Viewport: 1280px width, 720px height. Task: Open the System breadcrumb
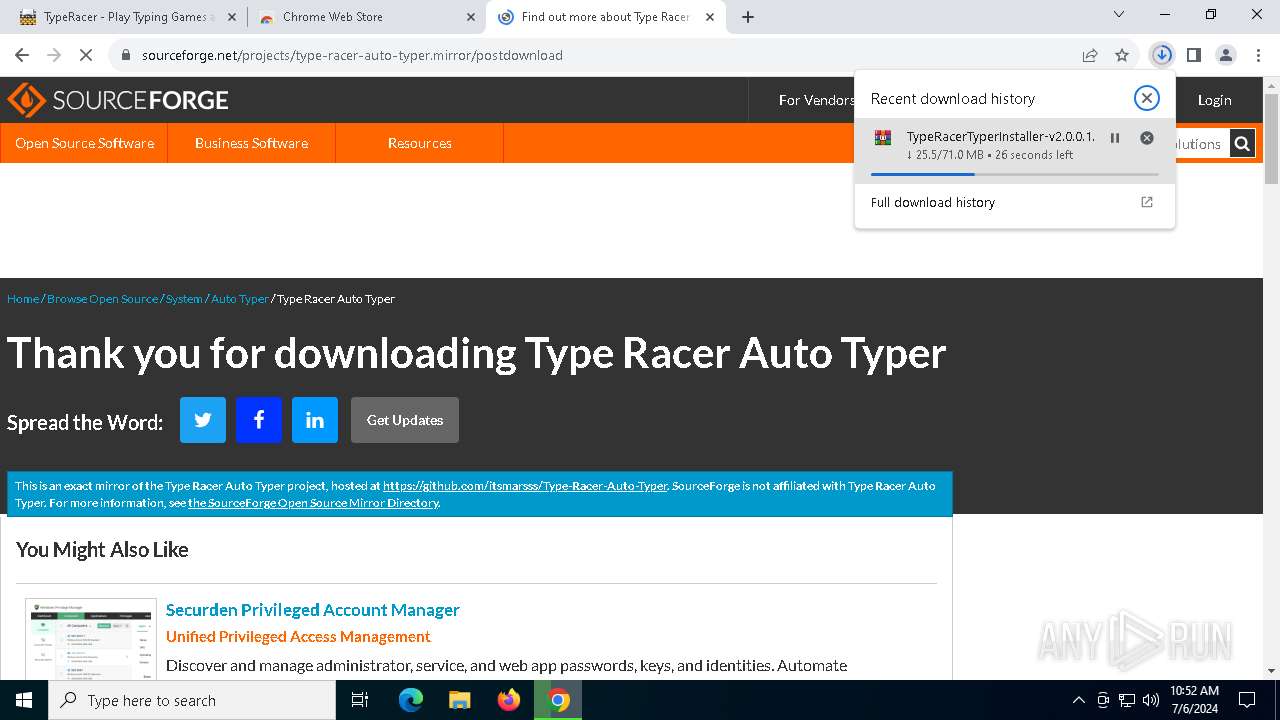point(184,299)
